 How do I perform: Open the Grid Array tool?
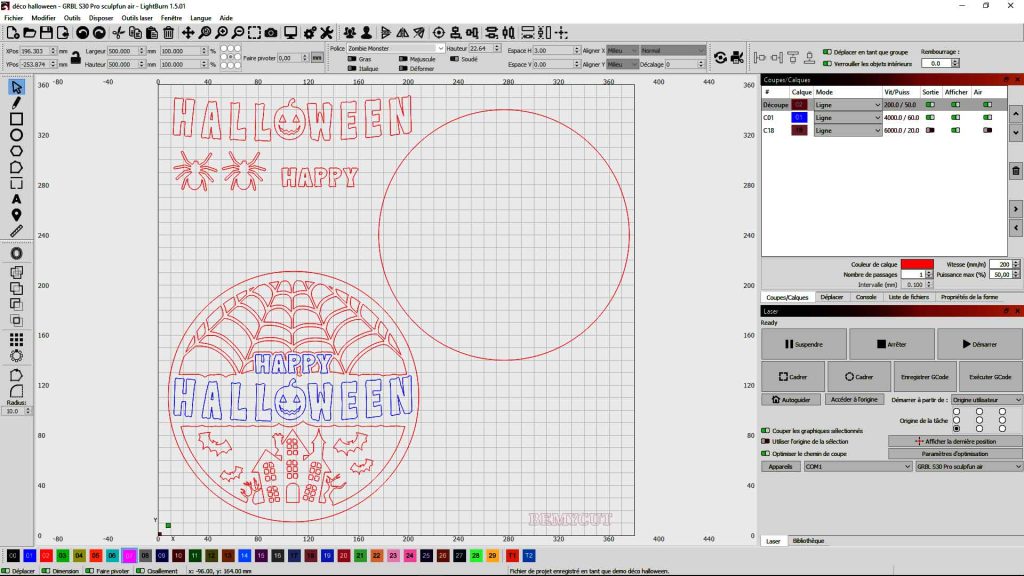click(16, 340)
